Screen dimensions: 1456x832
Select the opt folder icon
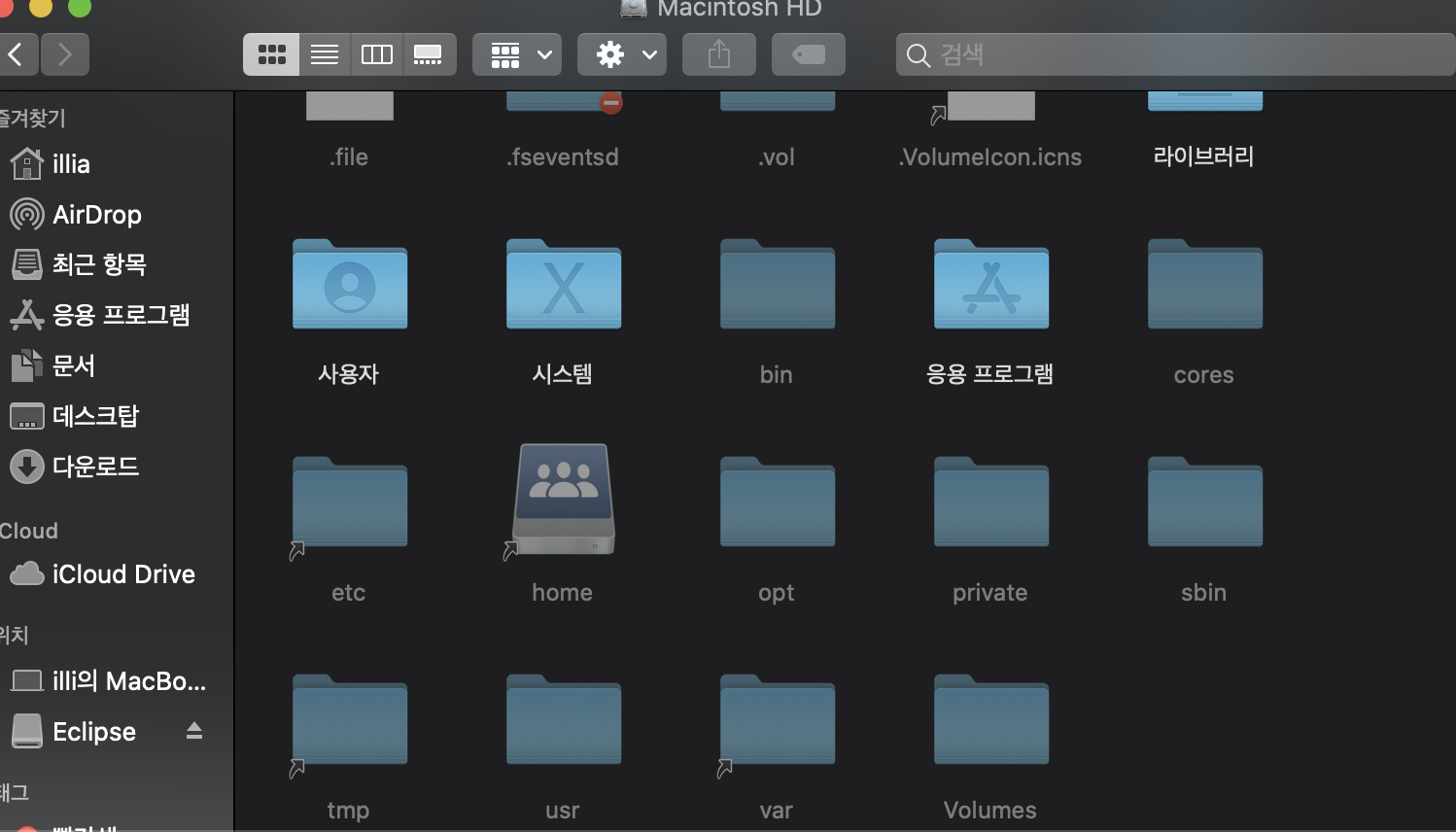[x=778, y=502]
